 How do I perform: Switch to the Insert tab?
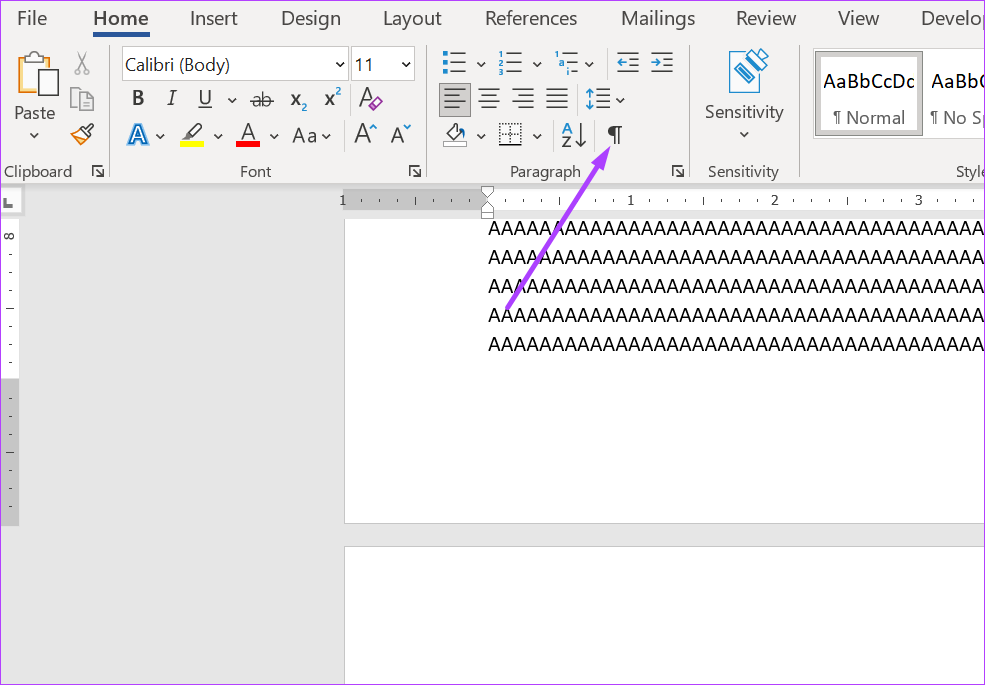pos(214,19)
